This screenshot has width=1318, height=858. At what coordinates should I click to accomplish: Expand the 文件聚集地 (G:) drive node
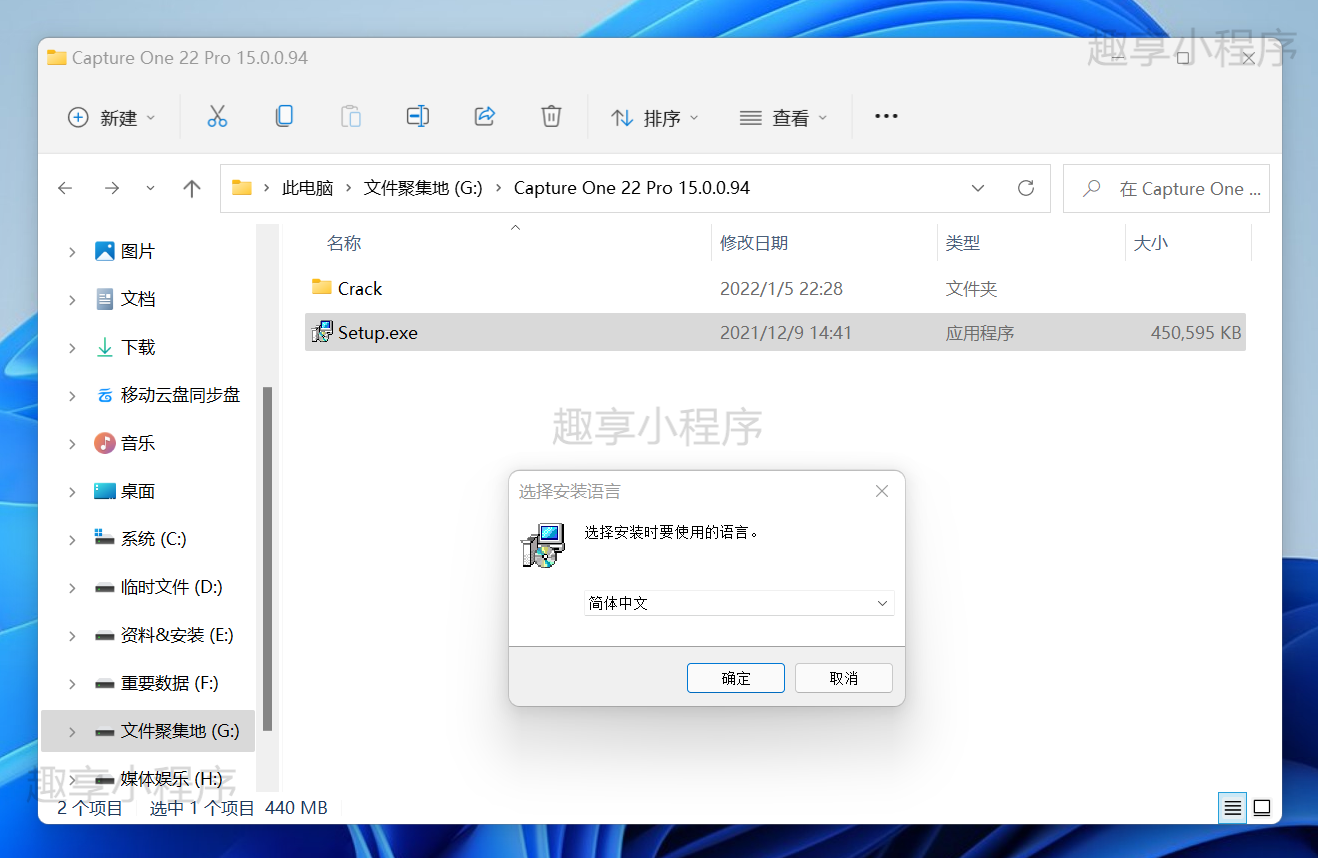[x=72, y=732]
